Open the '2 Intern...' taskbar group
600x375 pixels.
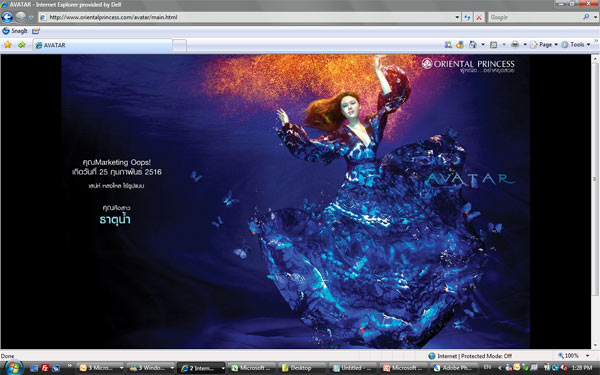pyautogui.click(x=202, y=368)
